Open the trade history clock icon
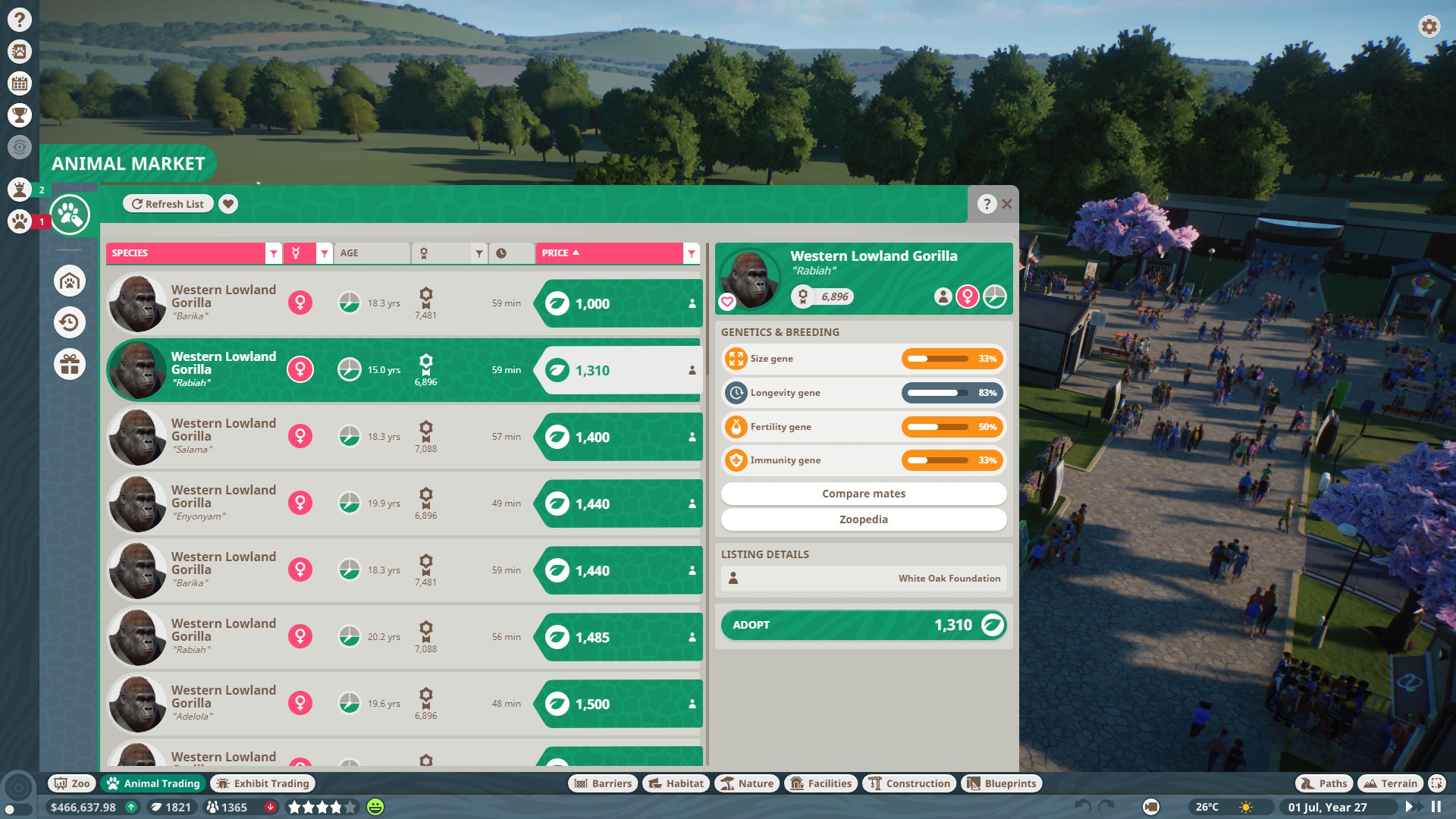 coord(70,323)
